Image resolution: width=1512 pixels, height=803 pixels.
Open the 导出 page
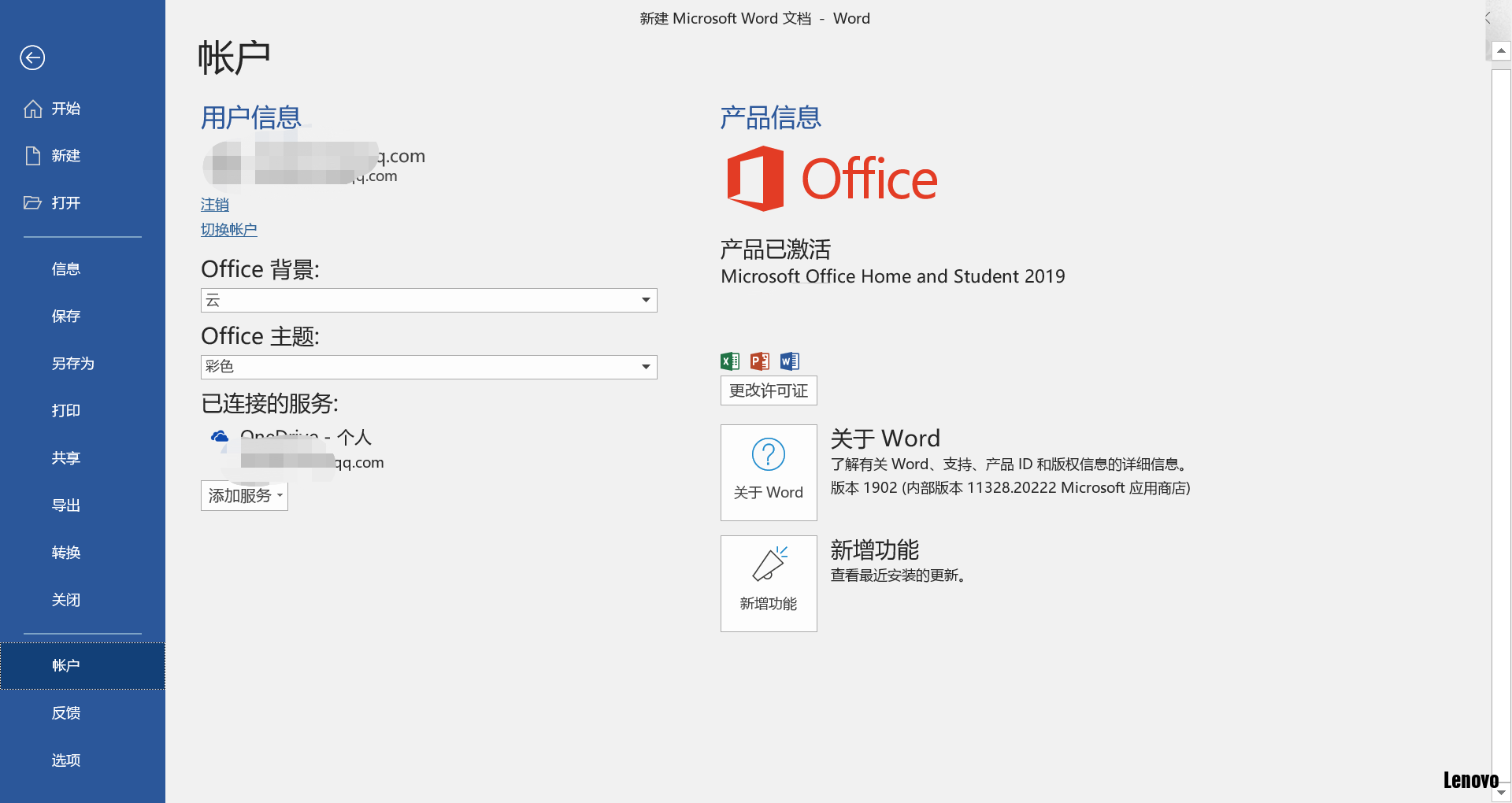[83, 505]
